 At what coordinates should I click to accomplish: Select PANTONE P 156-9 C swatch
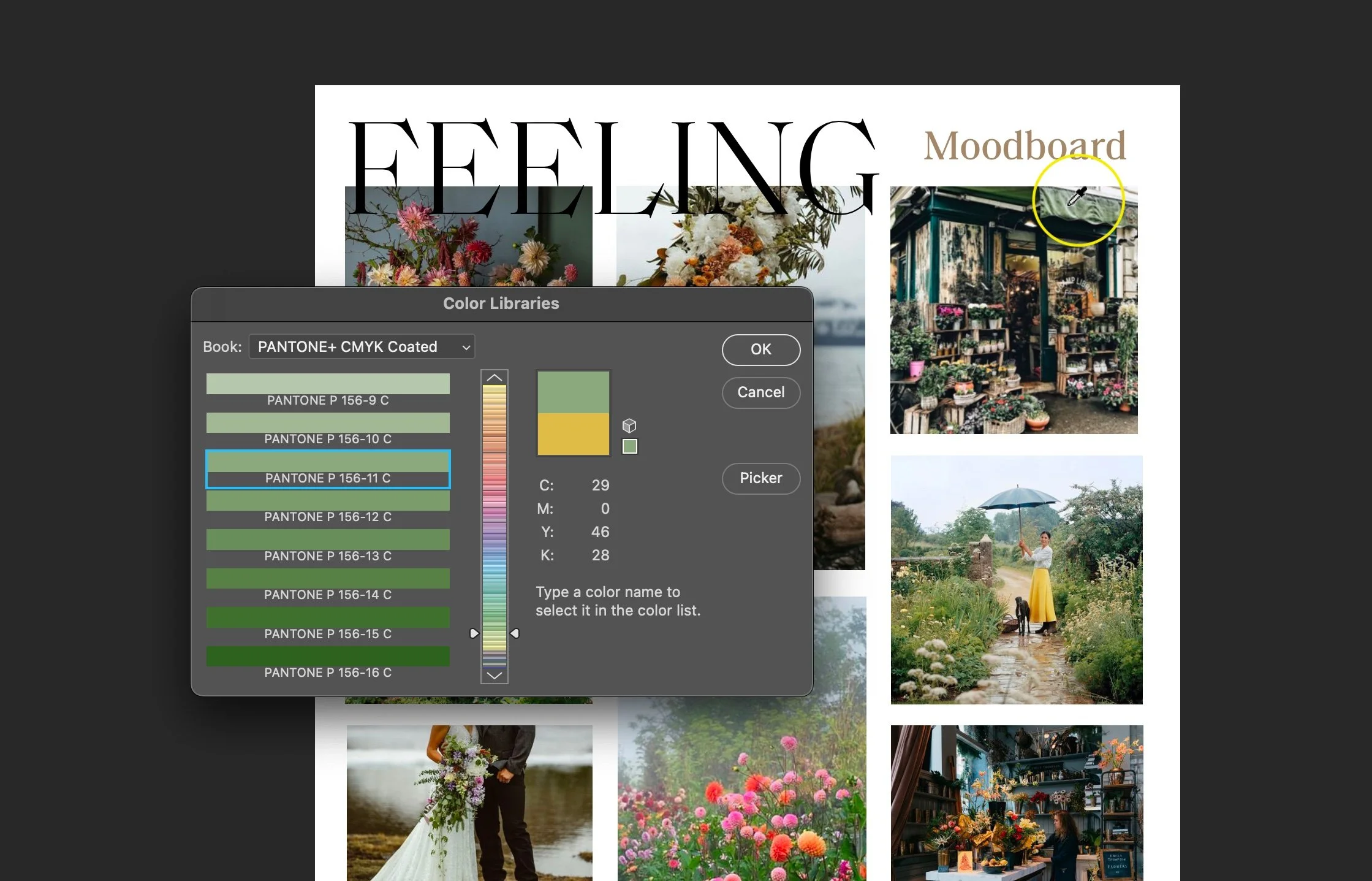pyautogui.click(x=328, y=384)
